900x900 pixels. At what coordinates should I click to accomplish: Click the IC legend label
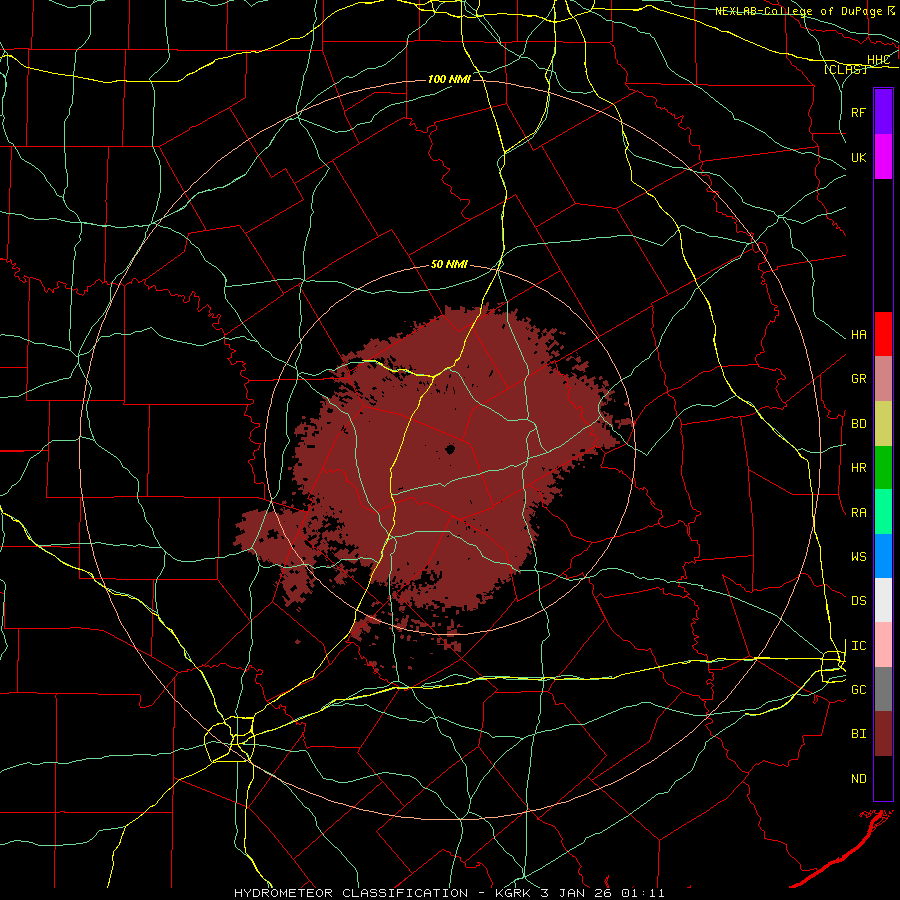[x=858, y=646]
